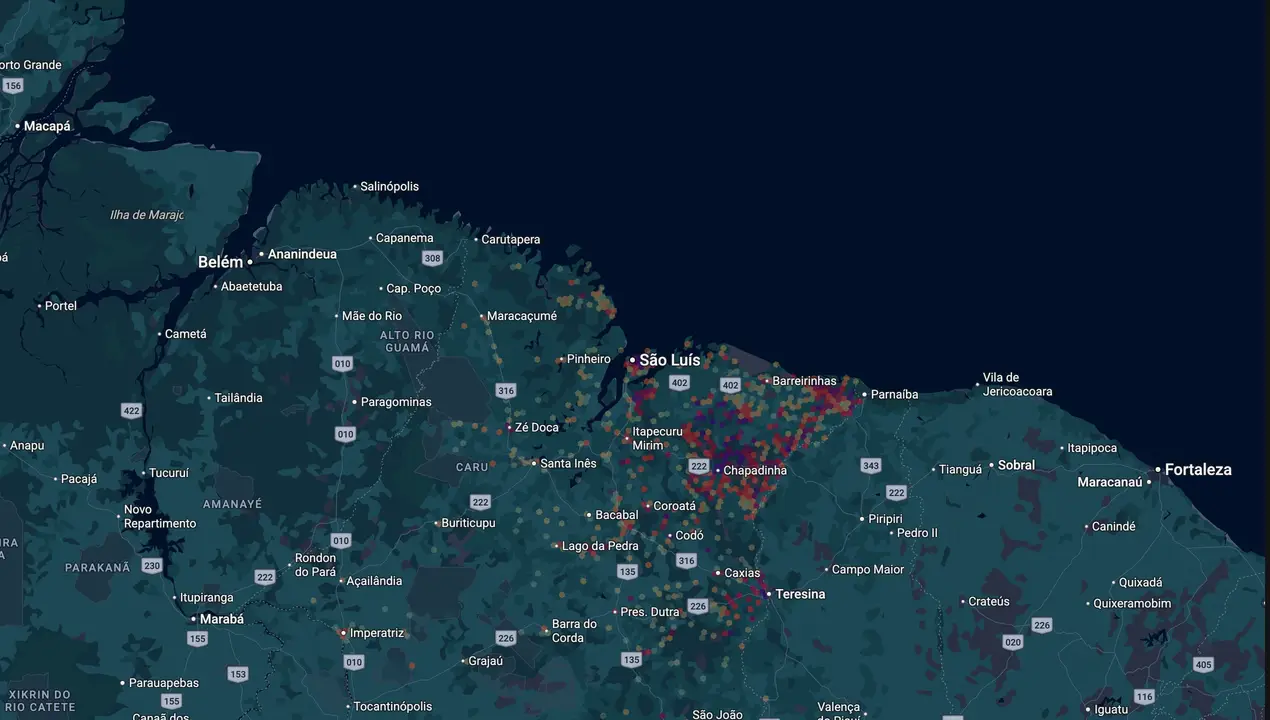This screenshot has width=1270, height=720.
Task: Click the Campo Maior label
Action: (868, 569)
